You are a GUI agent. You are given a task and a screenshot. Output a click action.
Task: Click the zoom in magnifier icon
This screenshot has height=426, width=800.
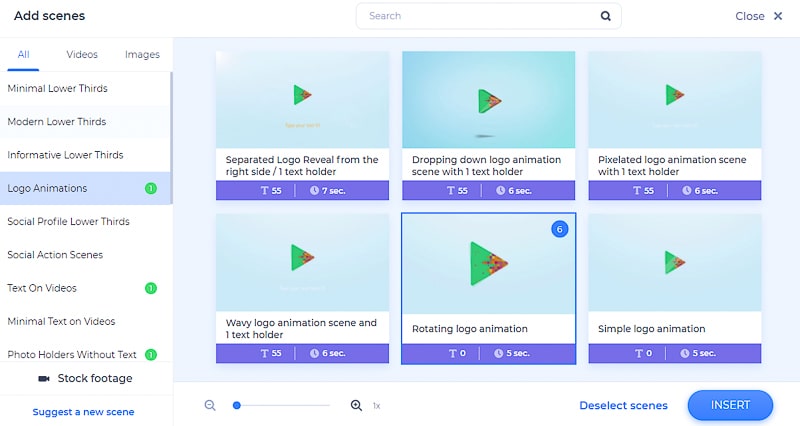coord(356,405)
